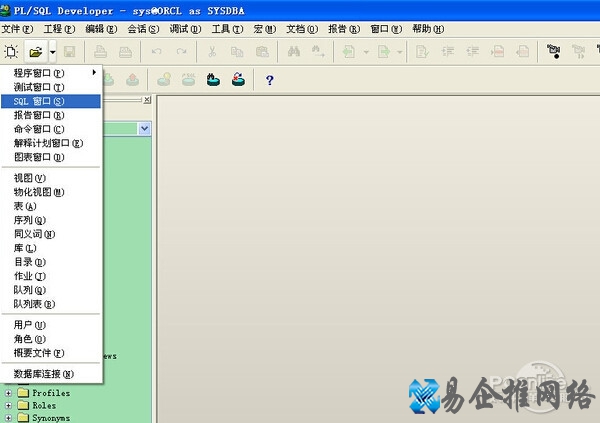Click the Find binoculars icon
This screenshot has height=423, width=600.
click(293, 51)
